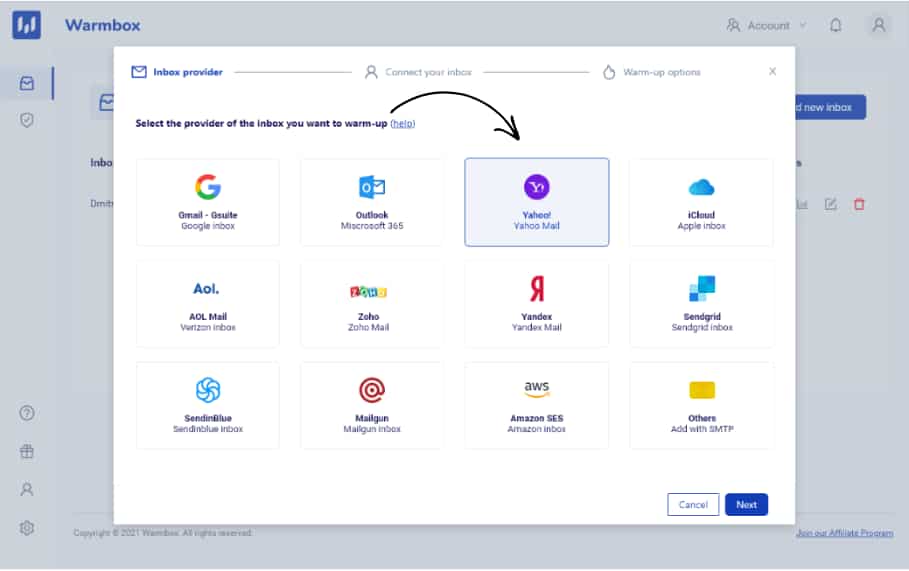The width and height of the screenshot is (909, 571).
Task: Select AOL Mail Verizon inbox
Action: (x=208, y=304)
